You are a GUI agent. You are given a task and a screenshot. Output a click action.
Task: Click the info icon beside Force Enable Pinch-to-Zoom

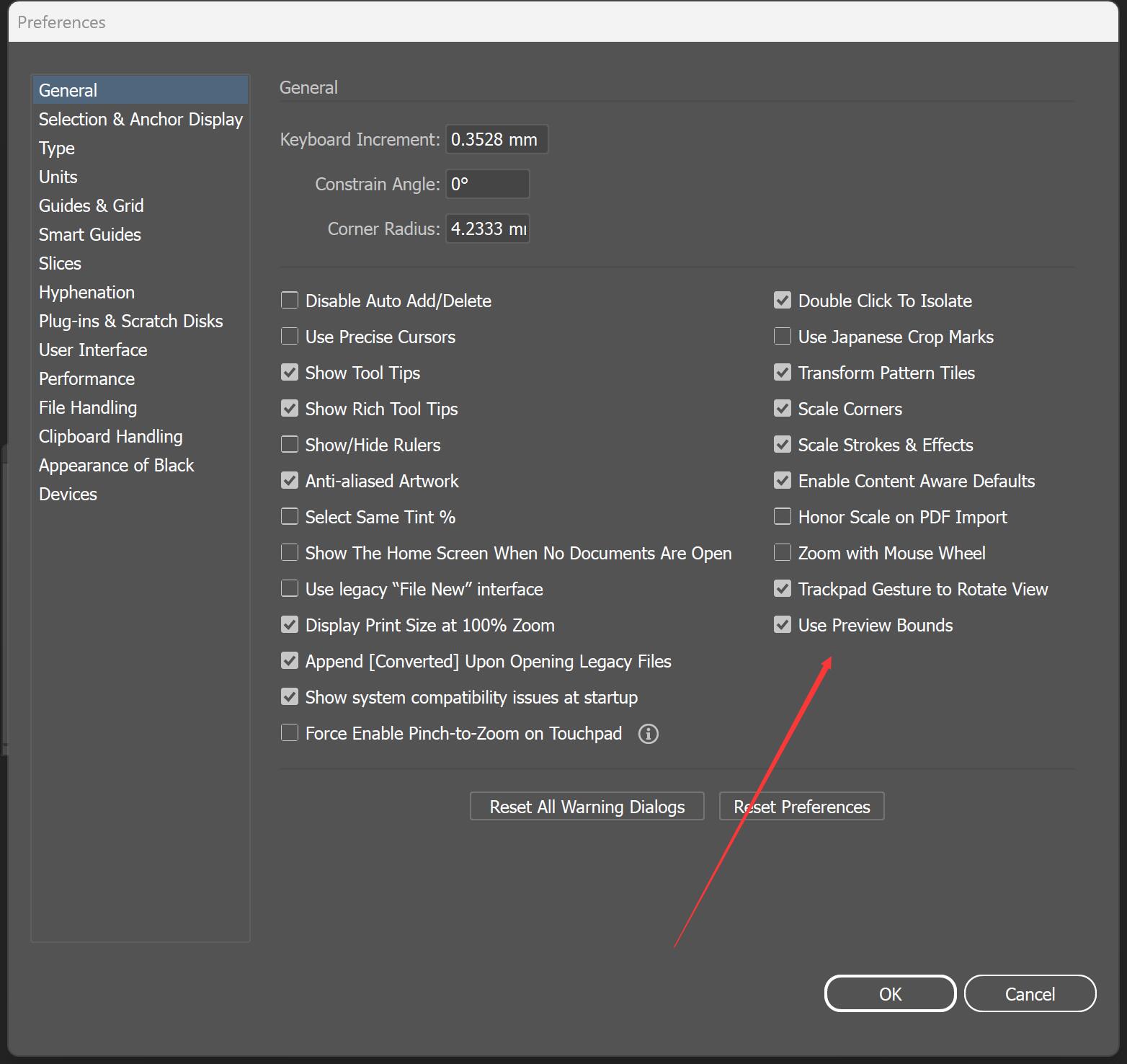coord(648,733)
